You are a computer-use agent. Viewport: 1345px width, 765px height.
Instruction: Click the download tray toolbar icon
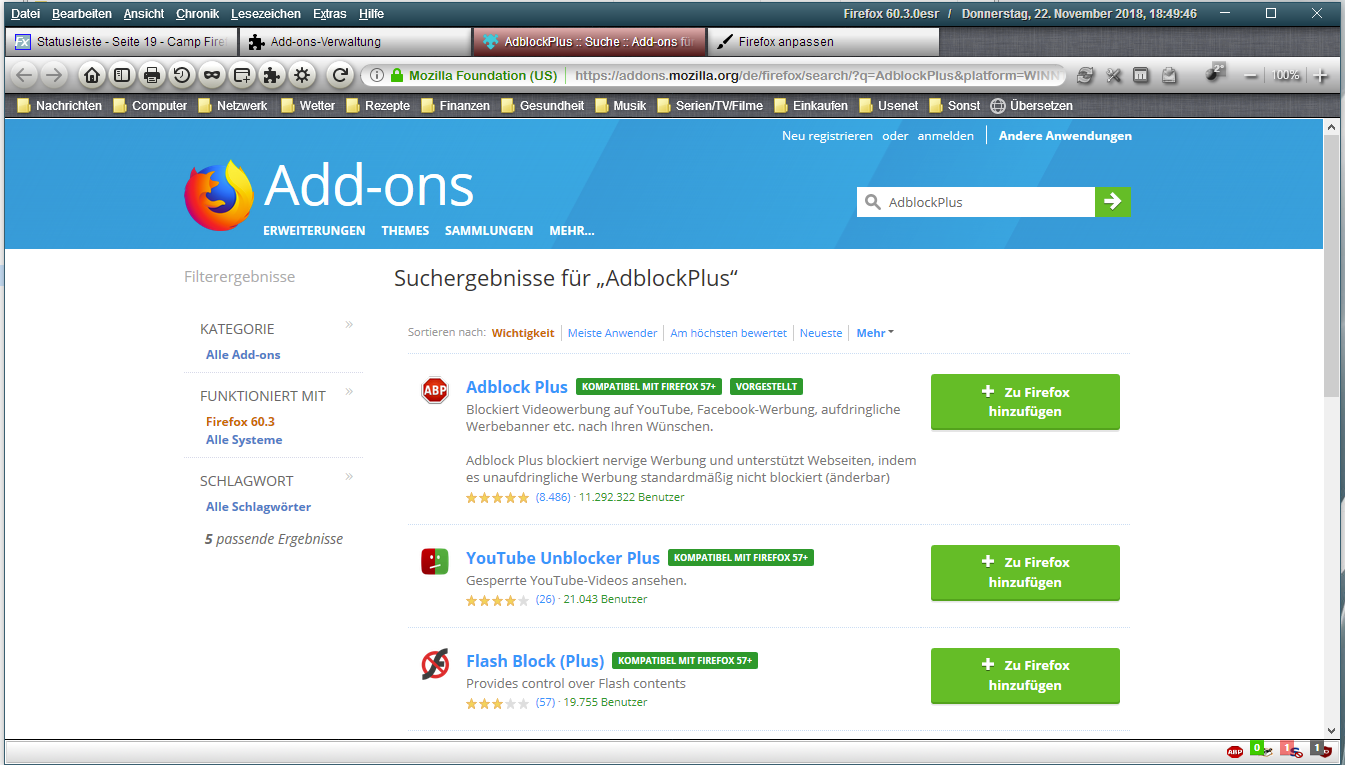pos(1169,75)
